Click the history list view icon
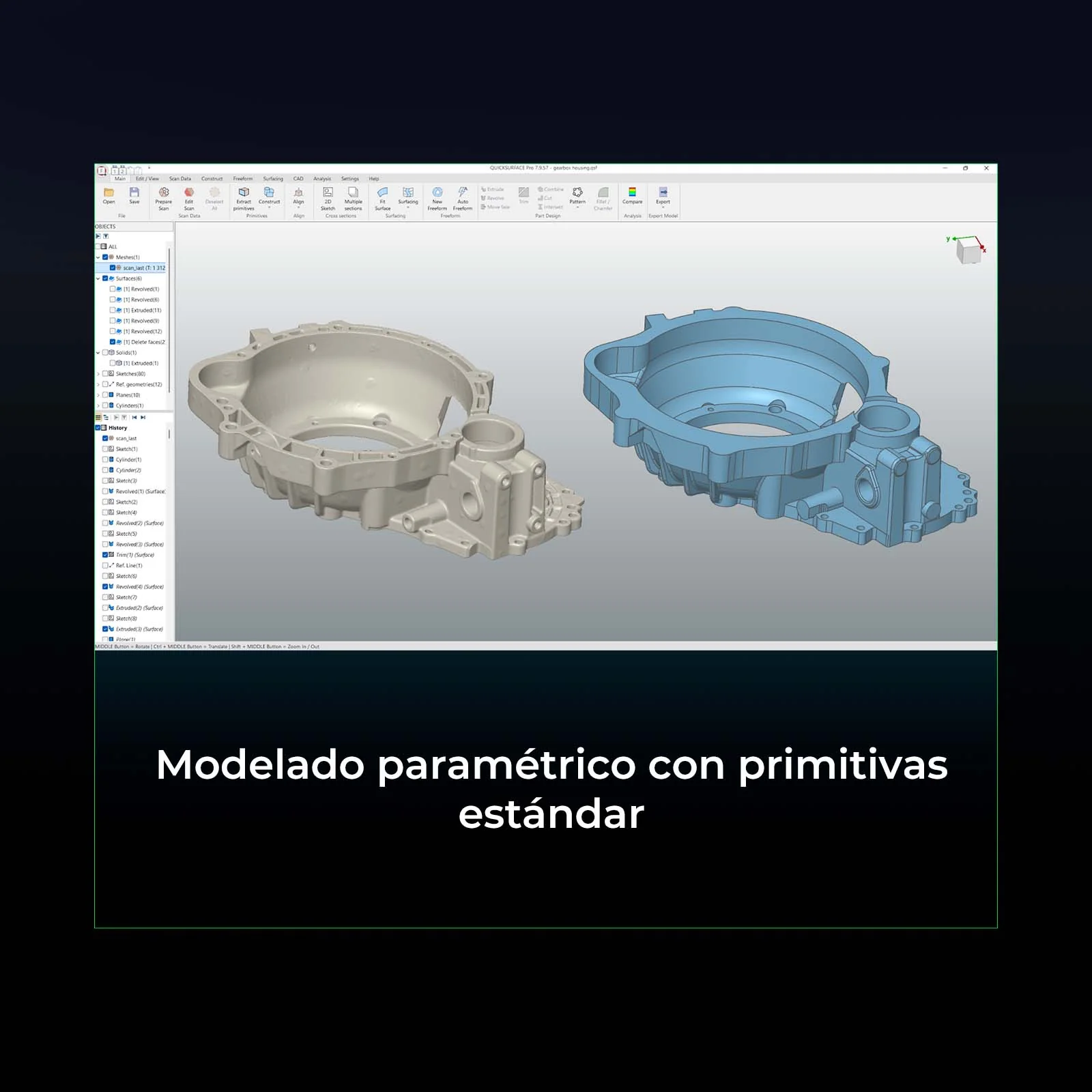The height and width of the screenshot is (1092, 1092). click(x=98, y=417)
